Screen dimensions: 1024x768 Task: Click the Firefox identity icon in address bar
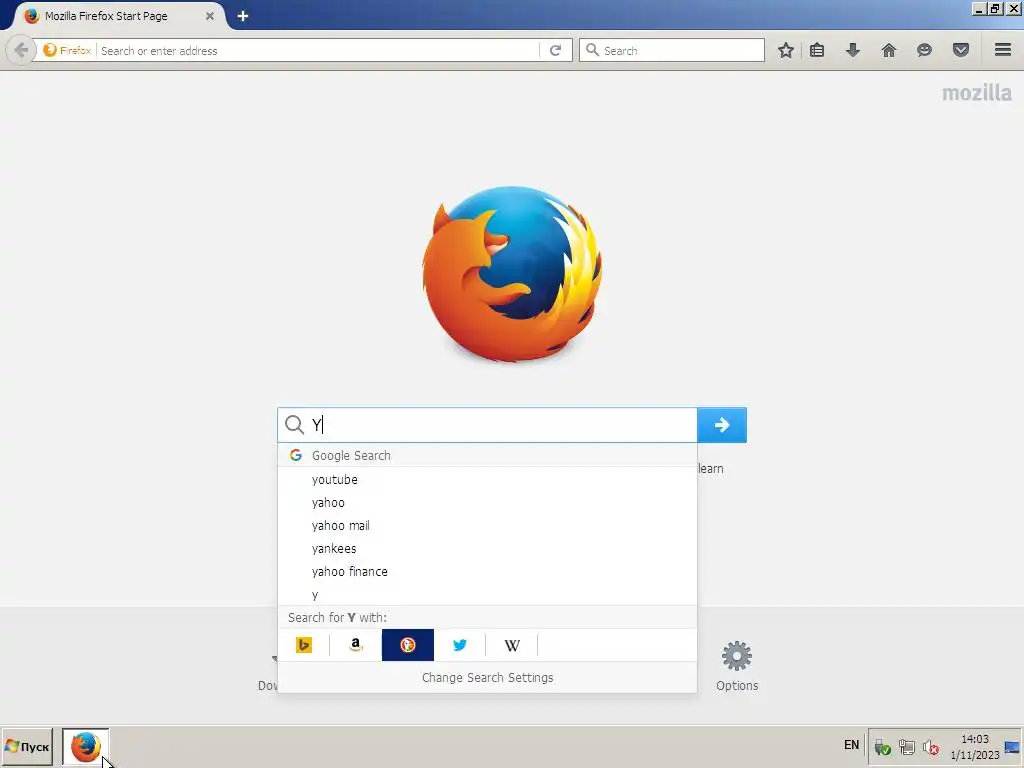(x=67, y=50)
